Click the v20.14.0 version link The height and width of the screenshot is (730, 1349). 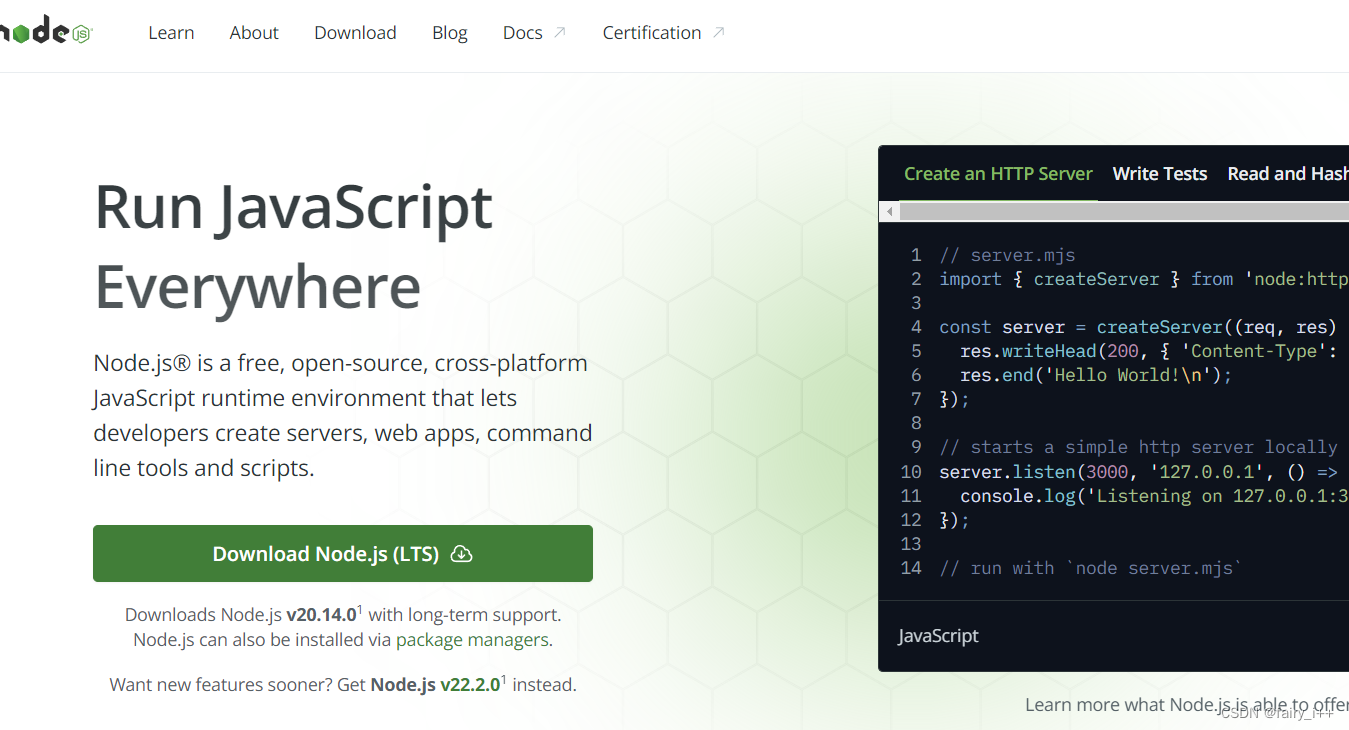coord(321,615)
